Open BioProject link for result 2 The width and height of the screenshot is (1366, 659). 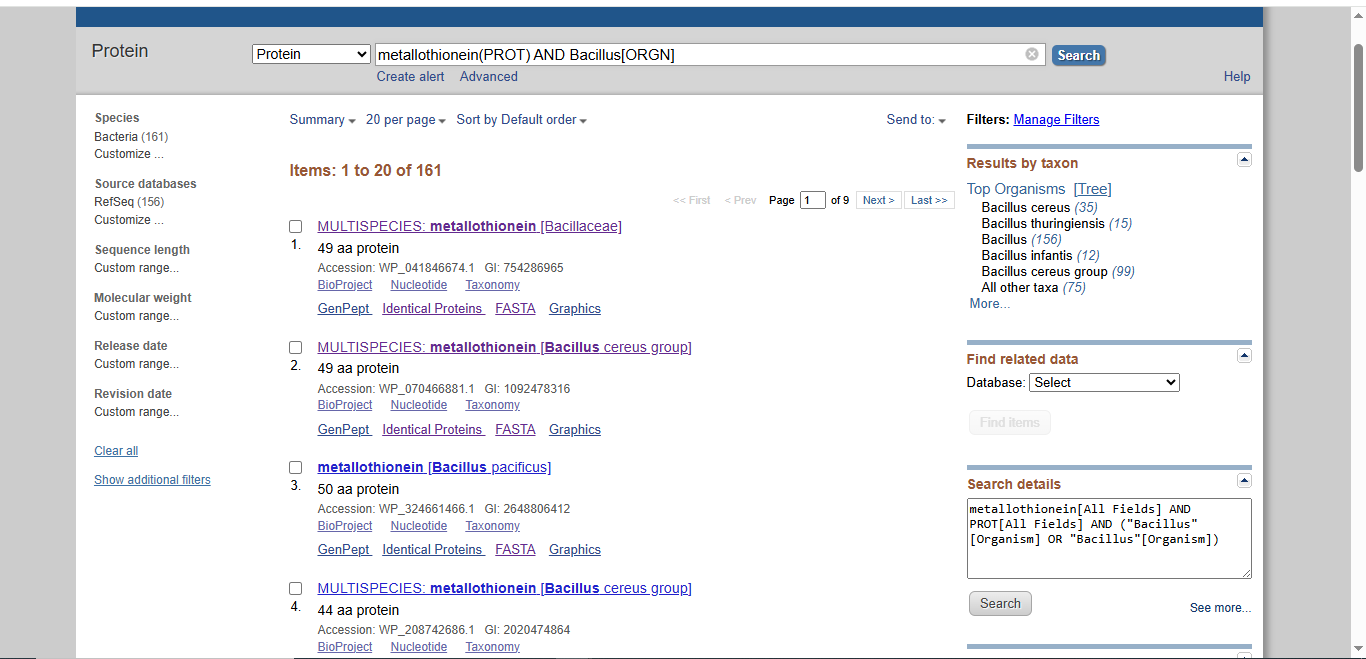345,405
